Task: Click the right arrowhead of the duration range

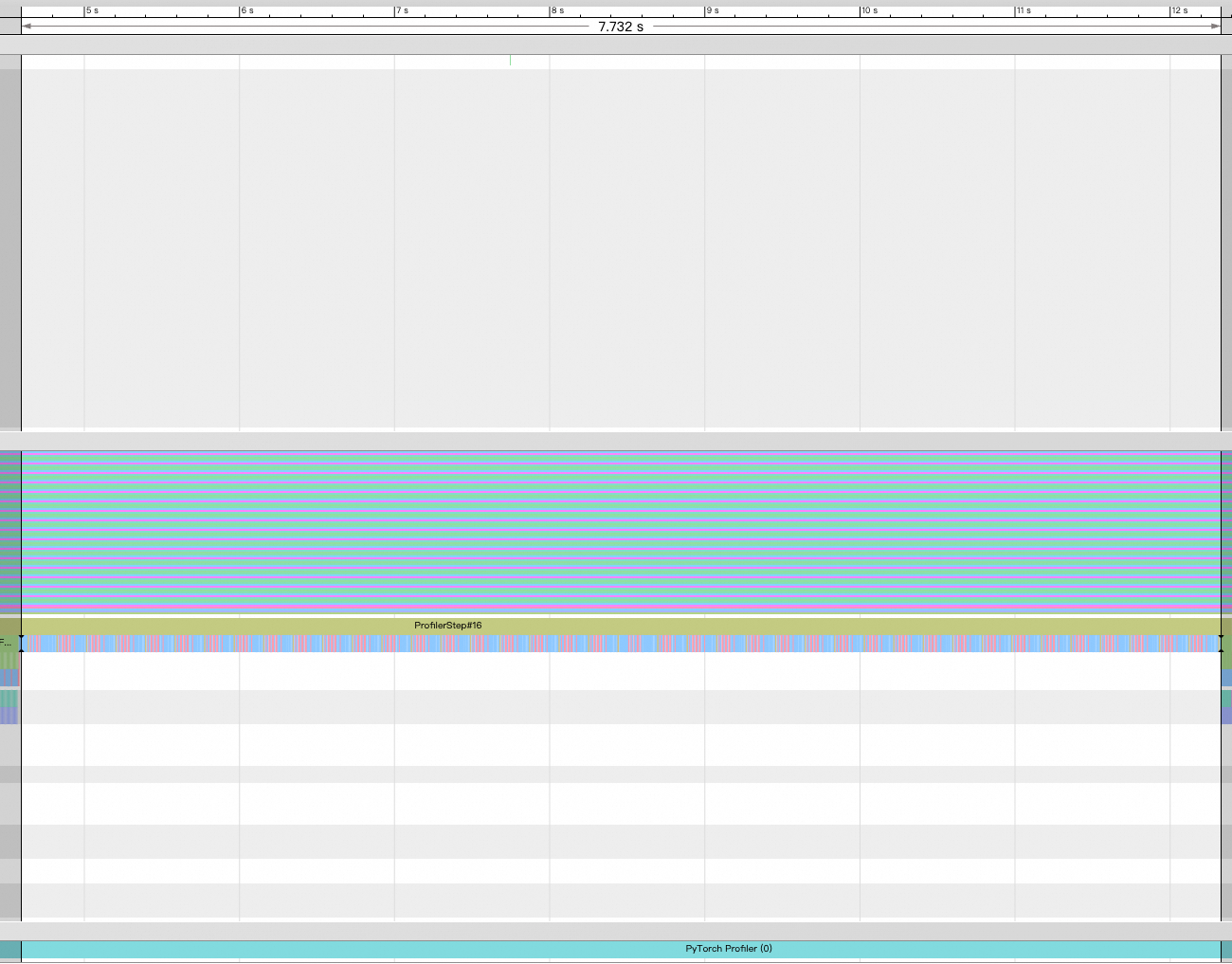Action: click(1216, 27)
